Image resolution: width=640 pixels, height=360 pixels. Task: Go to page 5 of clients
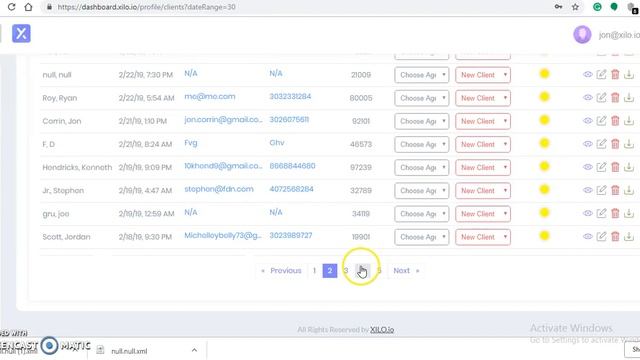[379, 271]
